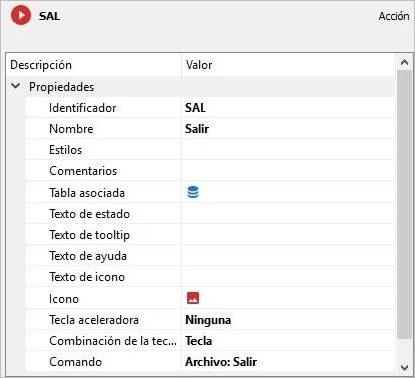
Task: Click the scrollbar down arrow
Action: [x=405, y=367]
